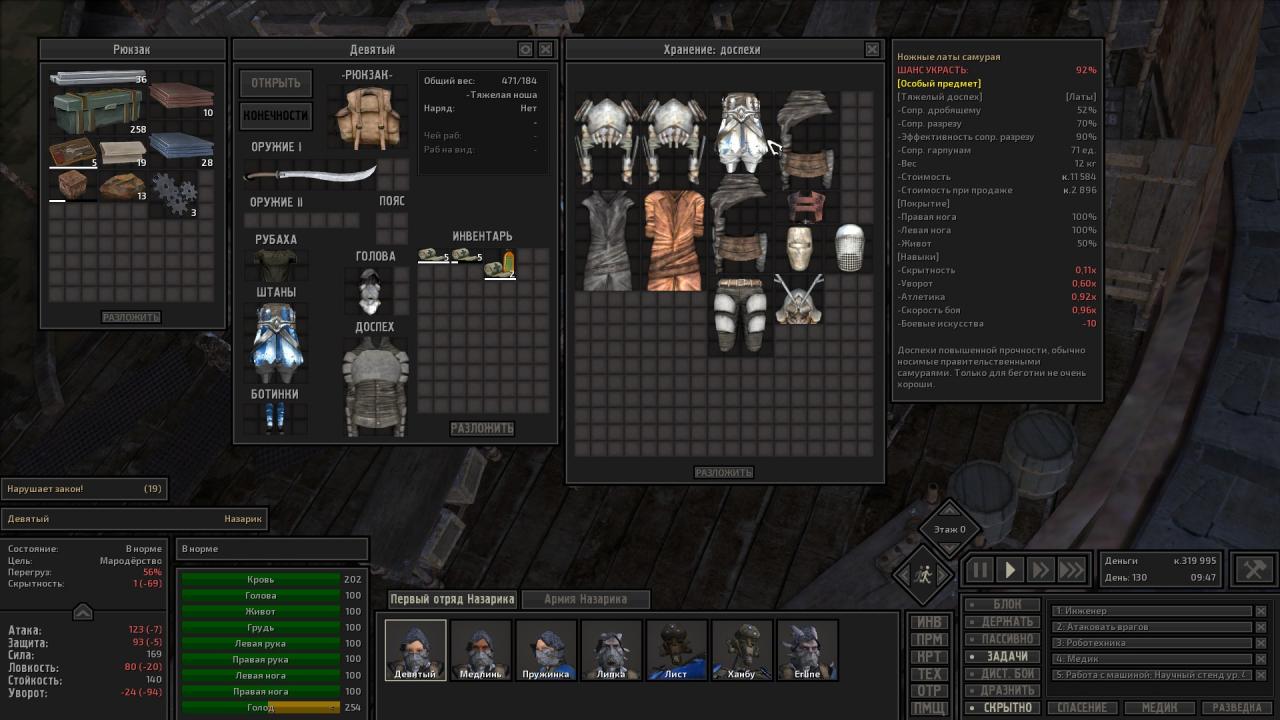Switch to the 'Армия Назарика' squad tab
Image resolution: width=1280 pixels, height=720 pixels.
(x=586, y=599)
